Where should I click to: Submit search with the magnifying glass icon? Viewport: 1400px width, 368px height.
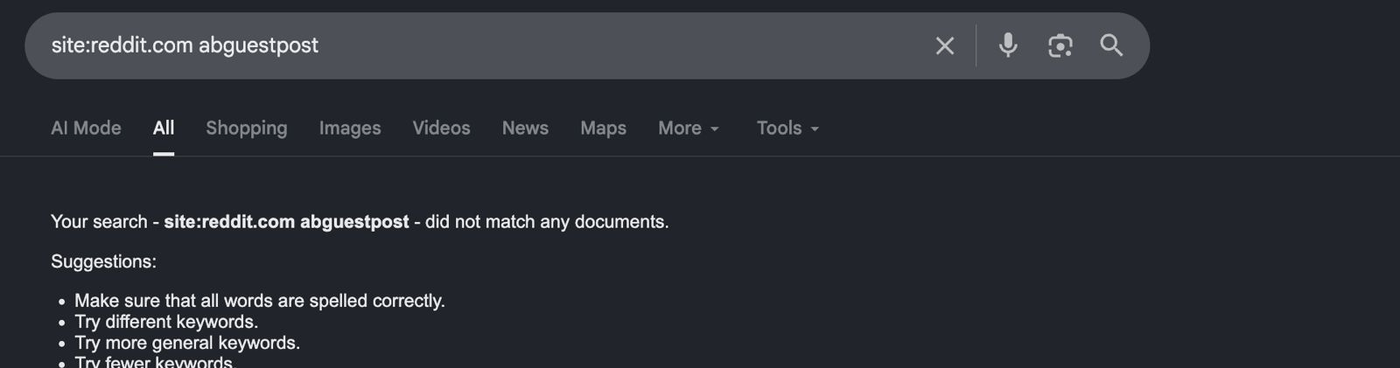[x=1111, y=45]
